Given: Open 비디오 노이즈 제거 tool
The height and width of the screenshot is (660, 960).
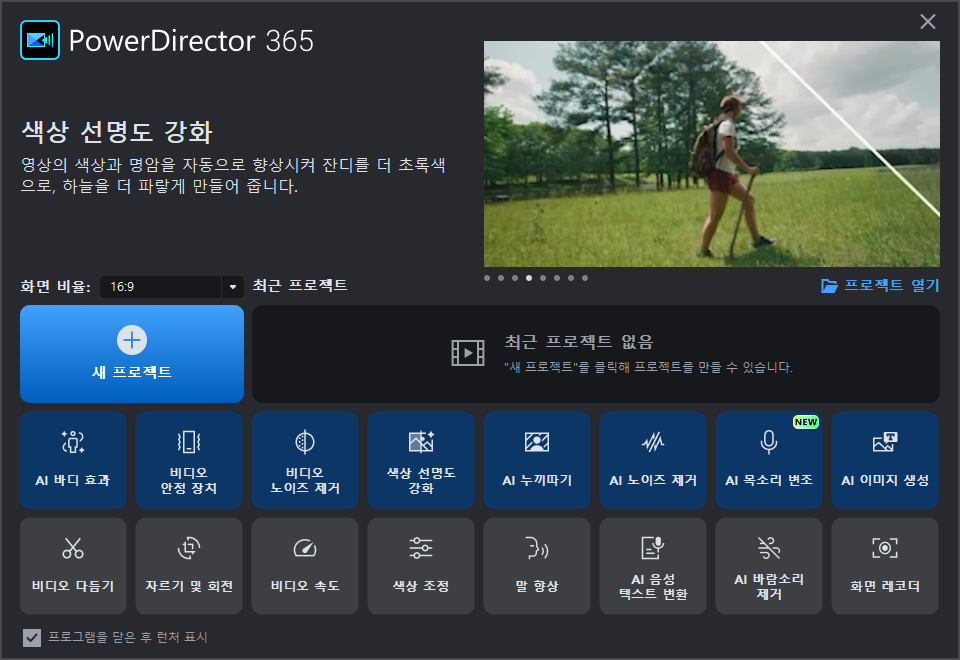Looking at the screenshot, I should (x=305, y=460).
